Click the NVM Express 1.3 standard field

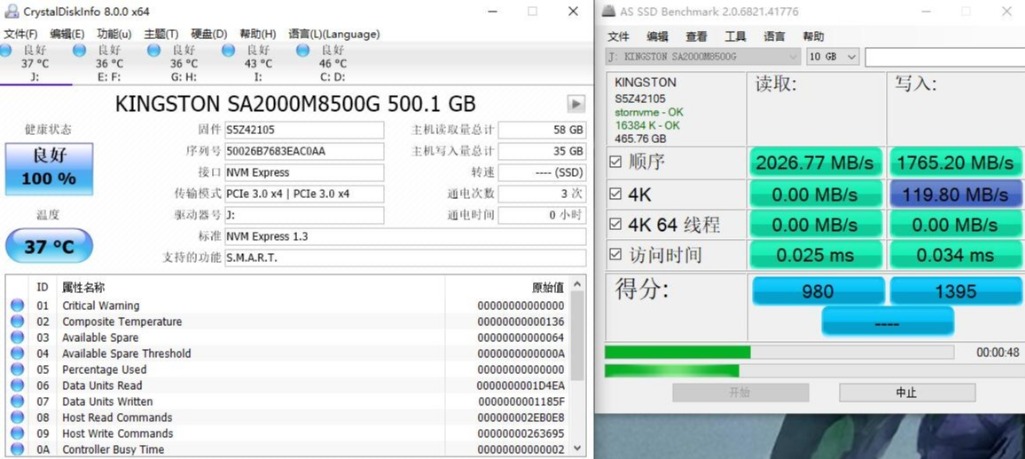coord(405,236)
